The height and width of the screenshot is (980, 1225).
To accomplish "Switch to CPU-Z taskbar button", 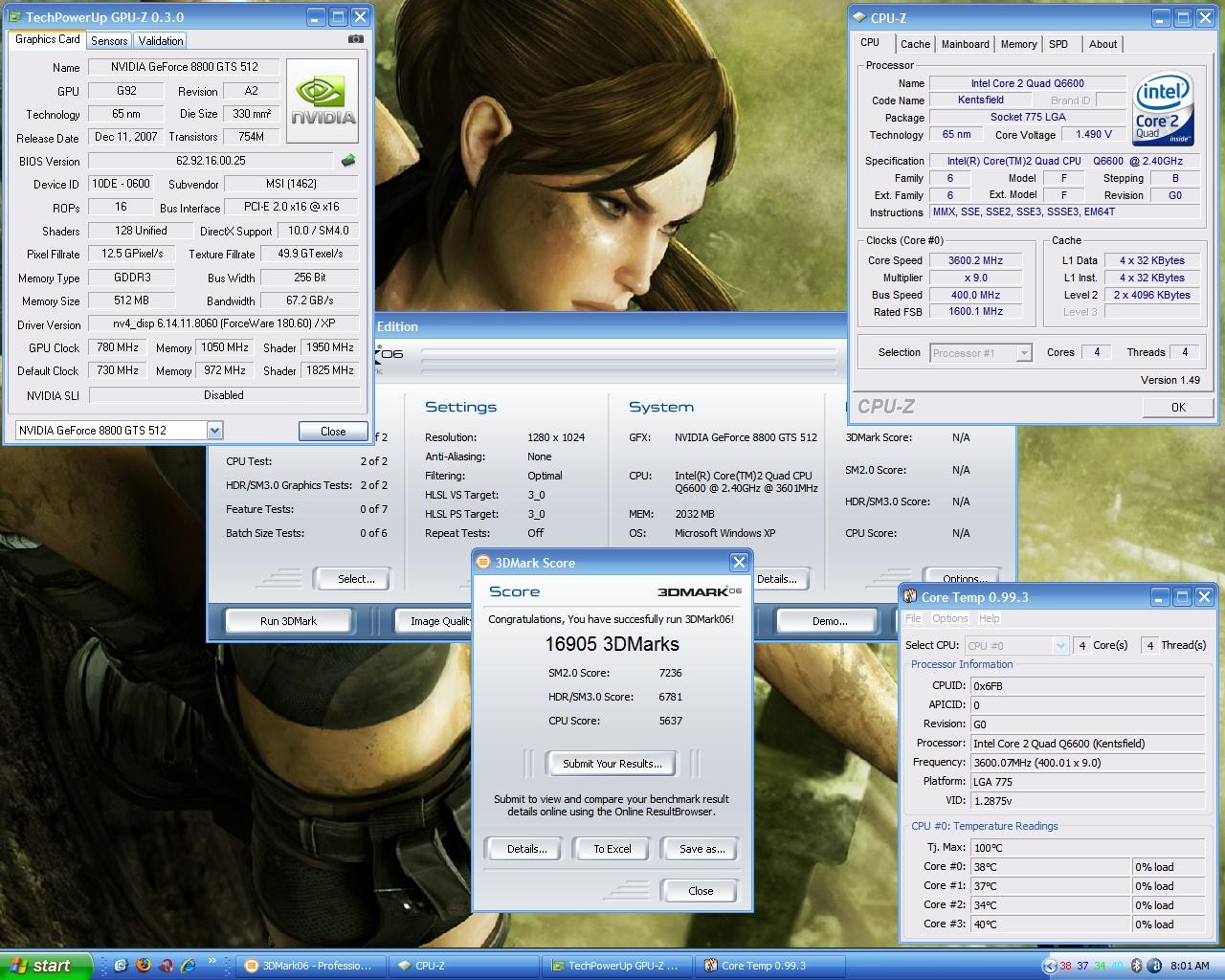I will 463,966.
